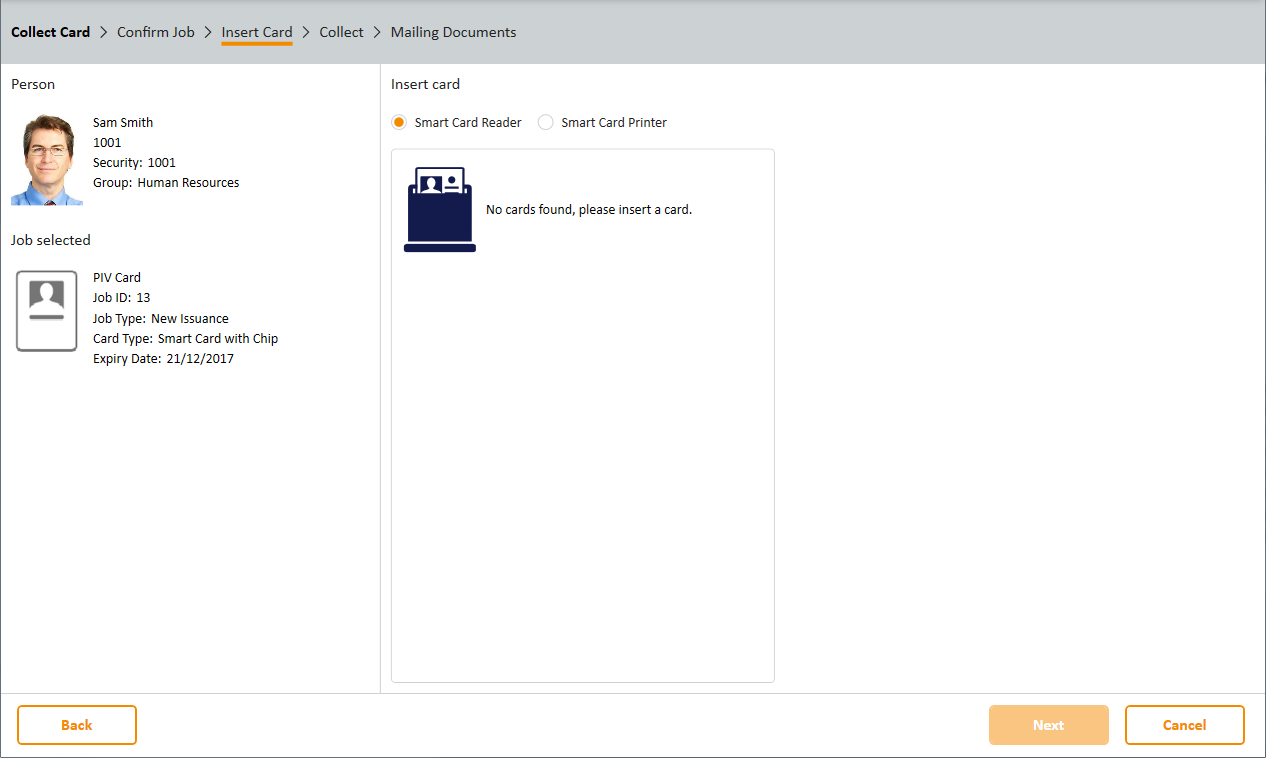
Task: Click the PIV Card job icon
Action: point(47,311)
